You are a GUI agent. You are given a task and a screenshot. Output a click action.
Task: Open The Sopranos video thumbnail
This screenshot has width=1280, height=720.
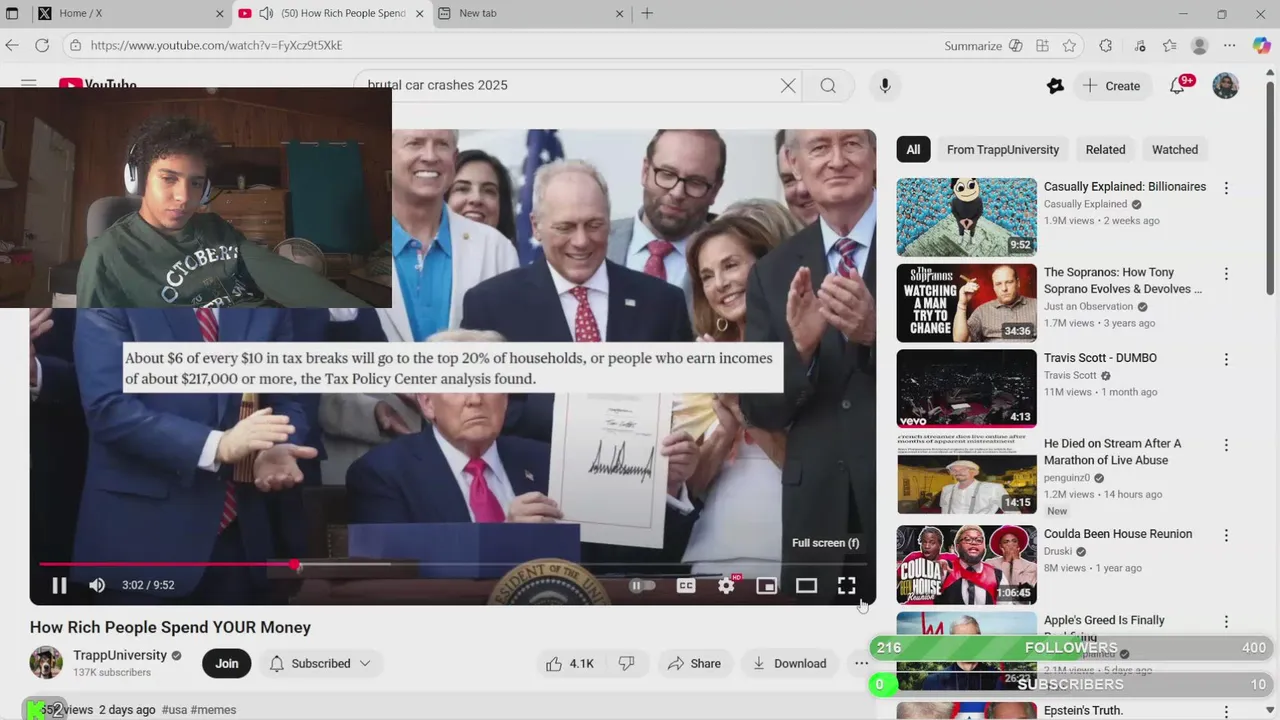[x=966, y=303]
